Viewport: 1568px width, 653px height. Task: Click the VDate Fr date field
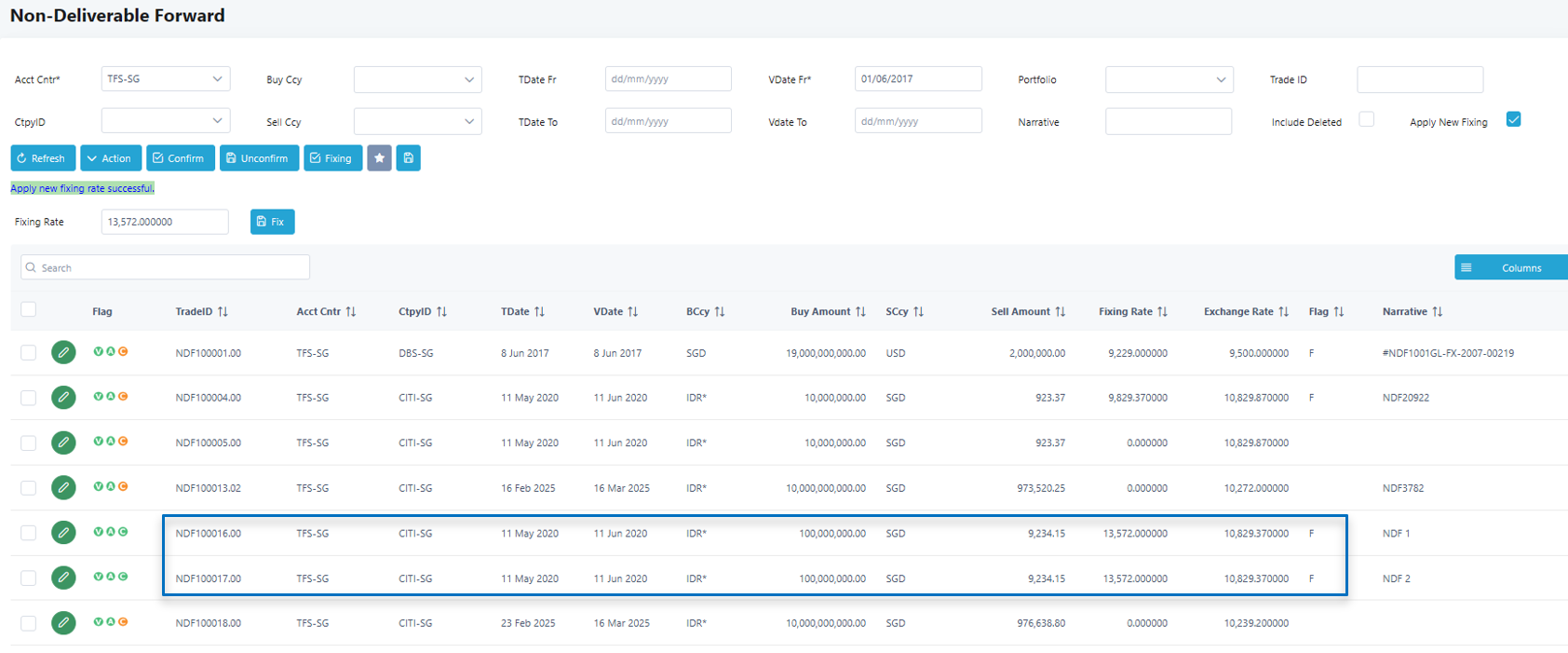coord(917,79)
